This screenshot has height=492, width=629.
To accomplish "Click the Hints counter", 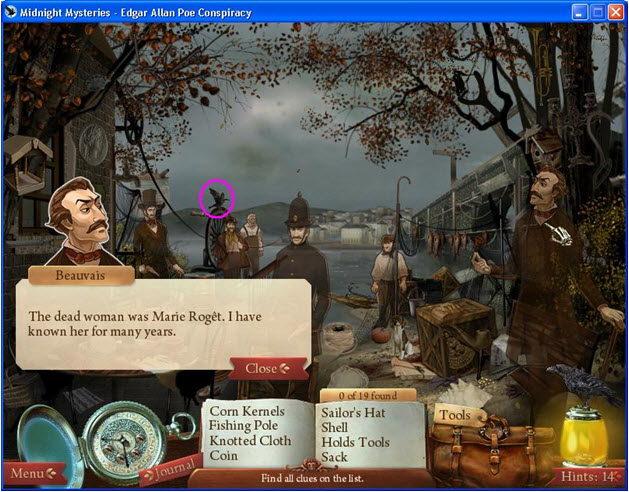I will tap(588, 476).
